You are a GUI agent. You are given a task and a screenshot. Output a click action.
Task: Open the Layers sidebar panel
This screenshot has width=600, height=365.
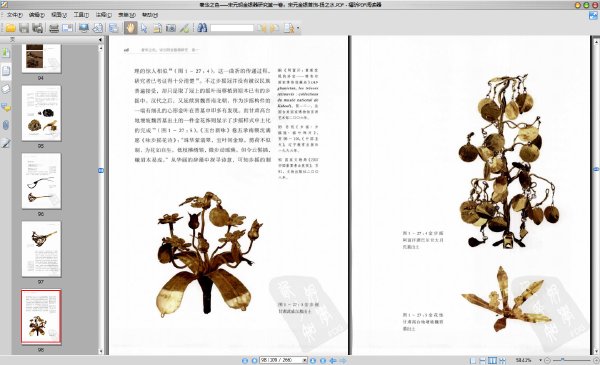(x=6, y=89)
